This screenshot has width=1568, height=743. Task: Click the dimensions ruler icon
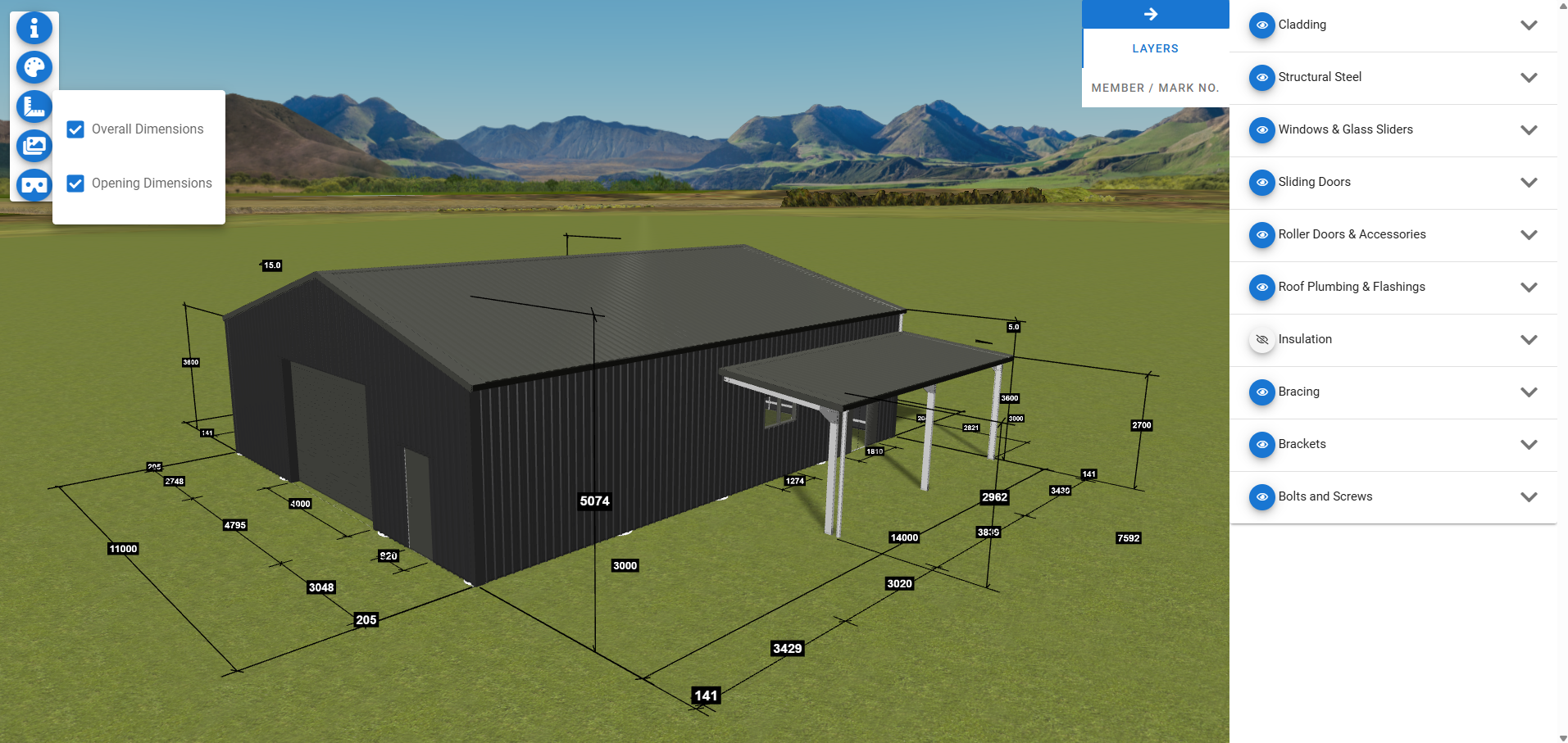point(34,106)
